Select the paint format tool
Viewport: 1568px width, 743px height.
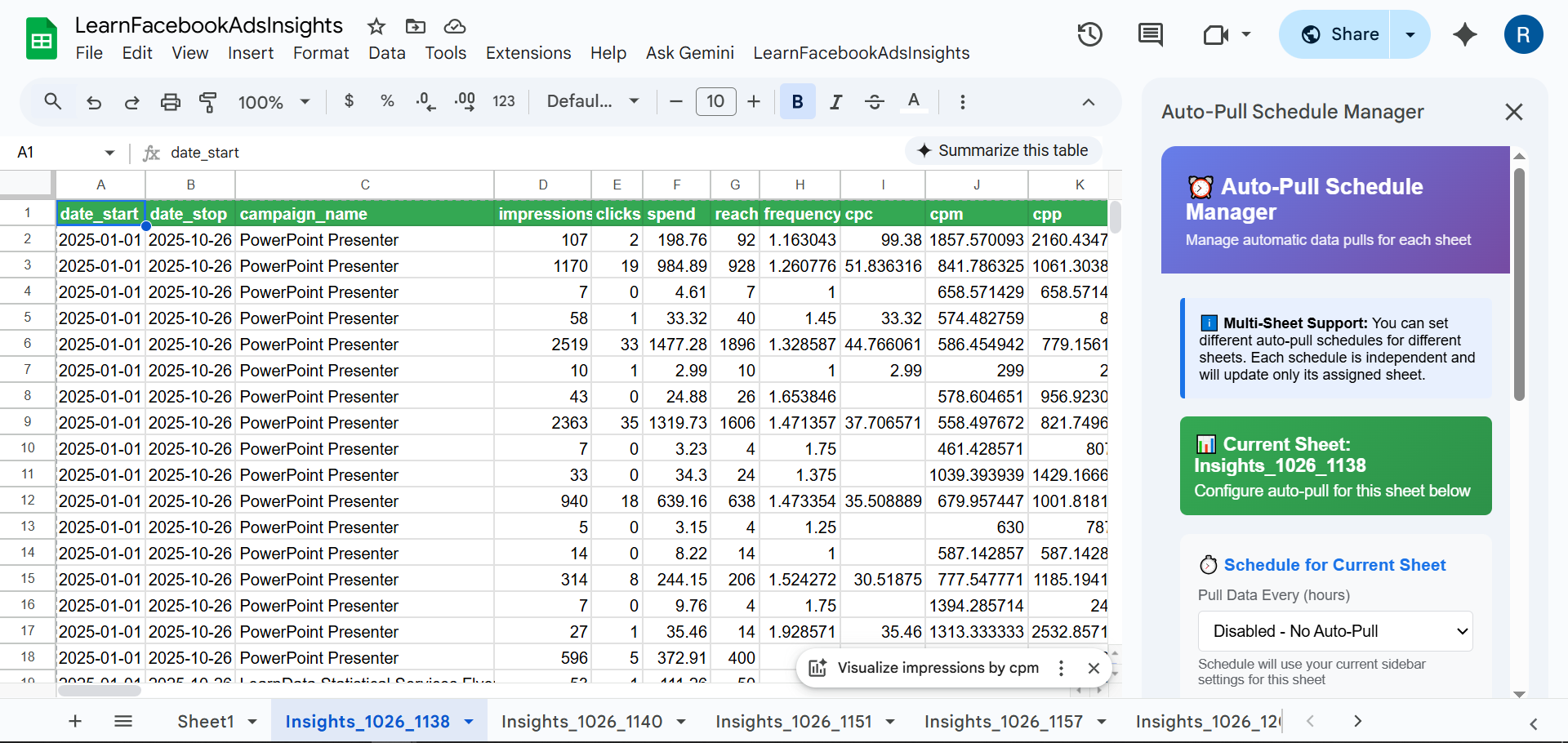click(x=208, y=102)
